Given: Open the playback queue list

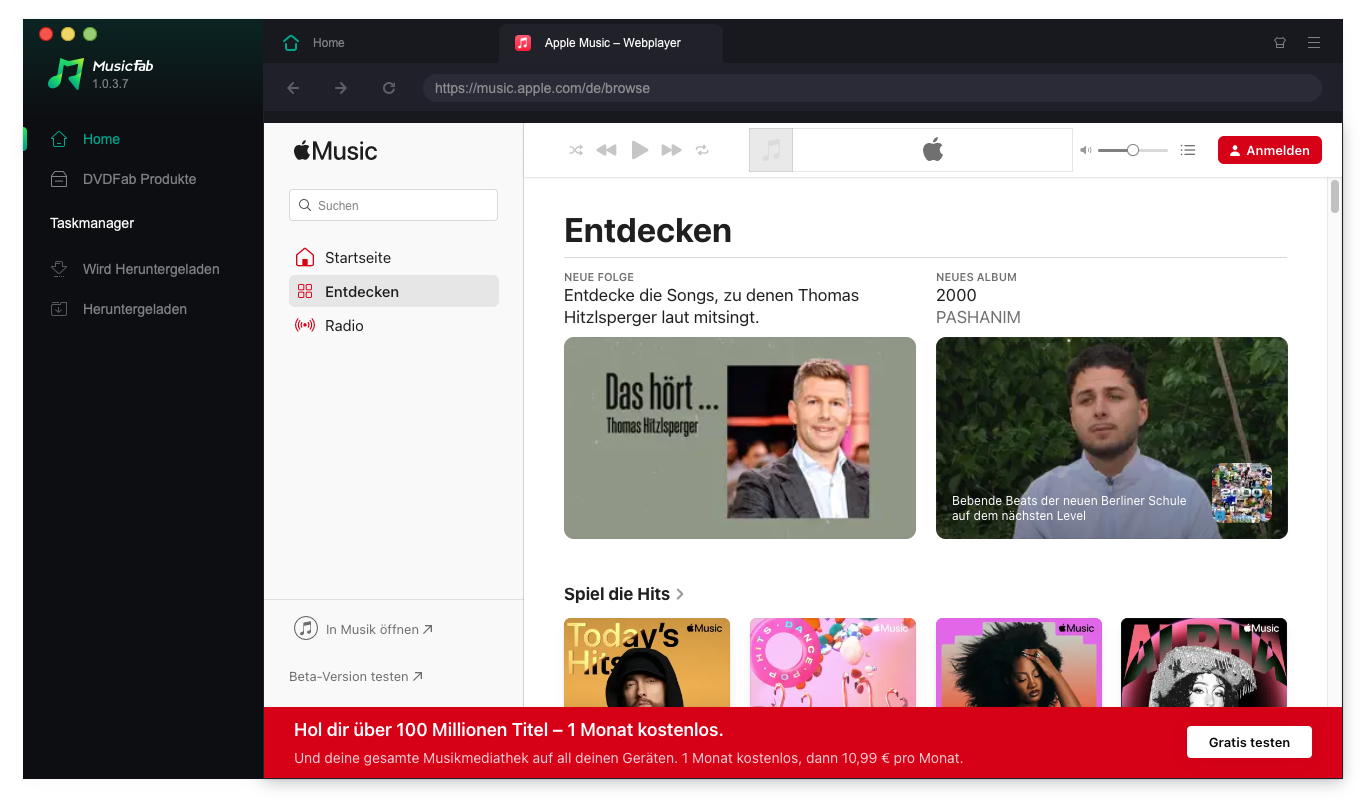Looking at the screenshot, I should click(x=1188, y=150).
